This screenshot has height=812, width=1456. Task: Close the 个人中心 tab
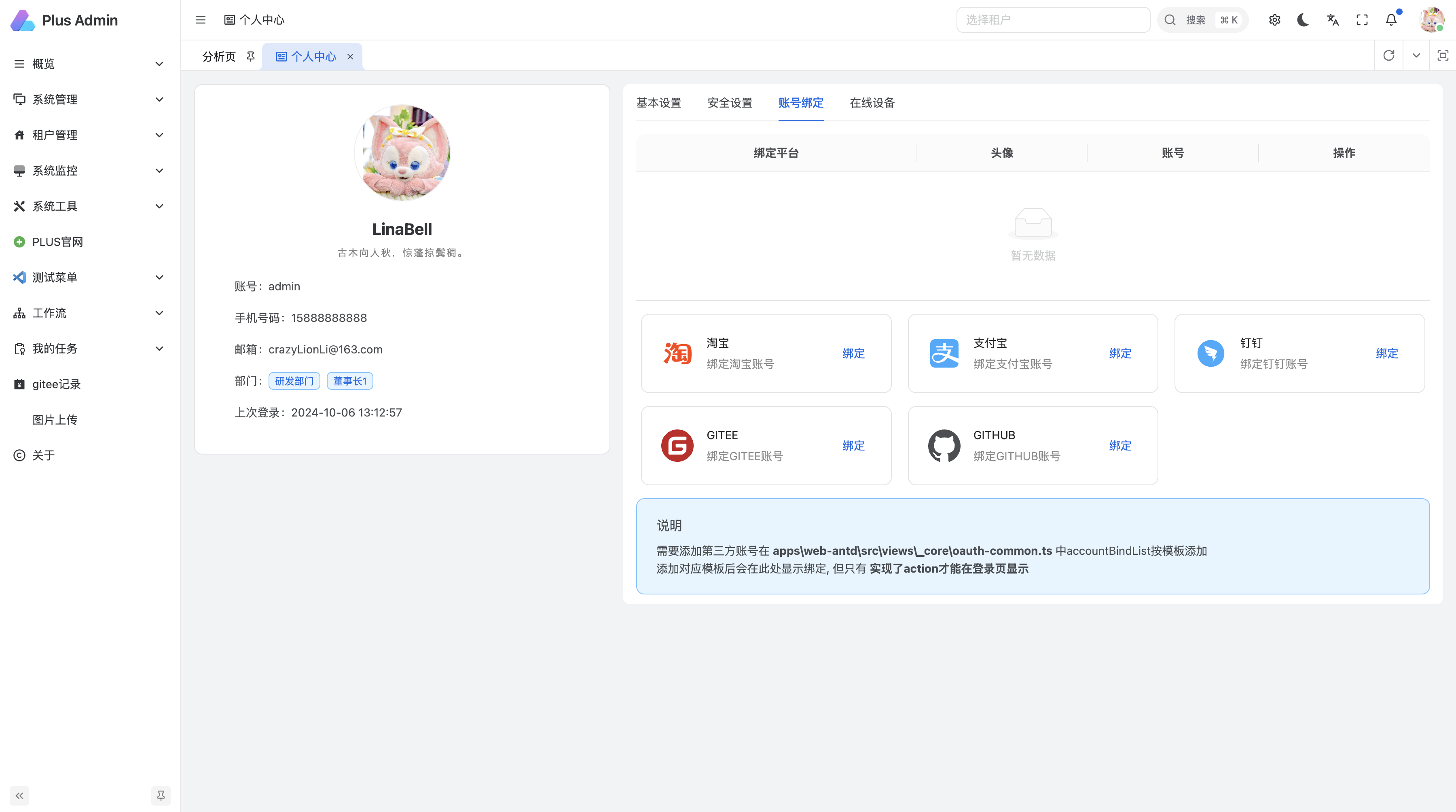pyautogui.click(x=350, y=57)
